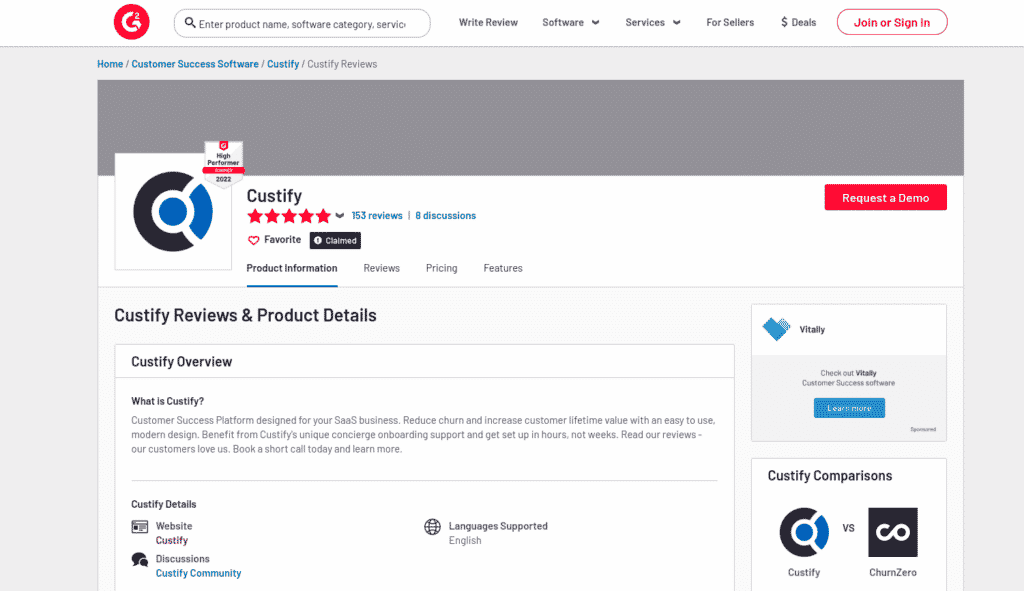Click the 'English' language value
The height and width of the screenshot is (591, 1024).
click(x=465, y=541)
